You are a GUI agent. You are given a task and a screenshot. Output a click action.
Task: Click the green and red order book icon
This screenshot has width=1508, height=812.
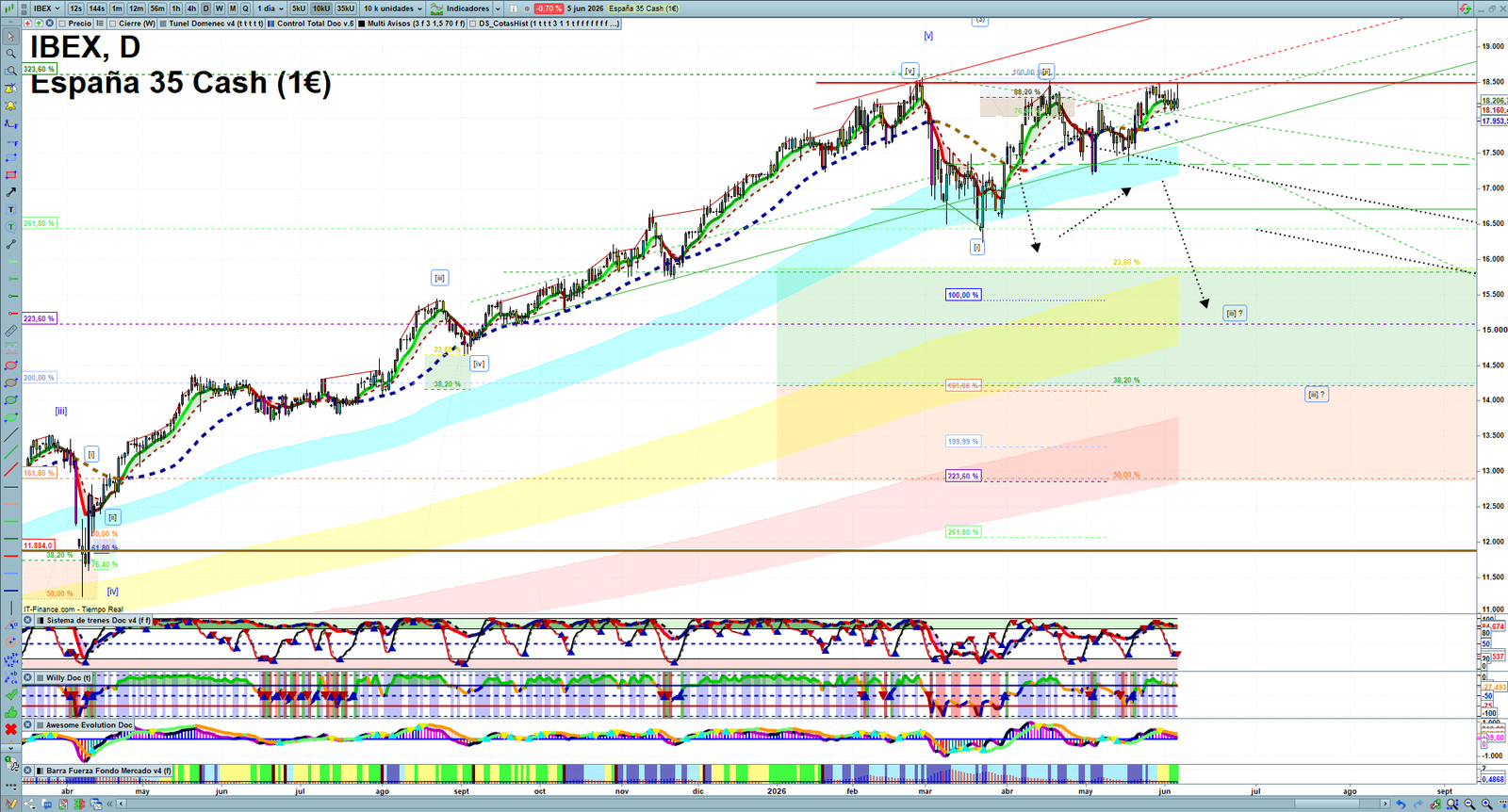click(x=79, y=804)
